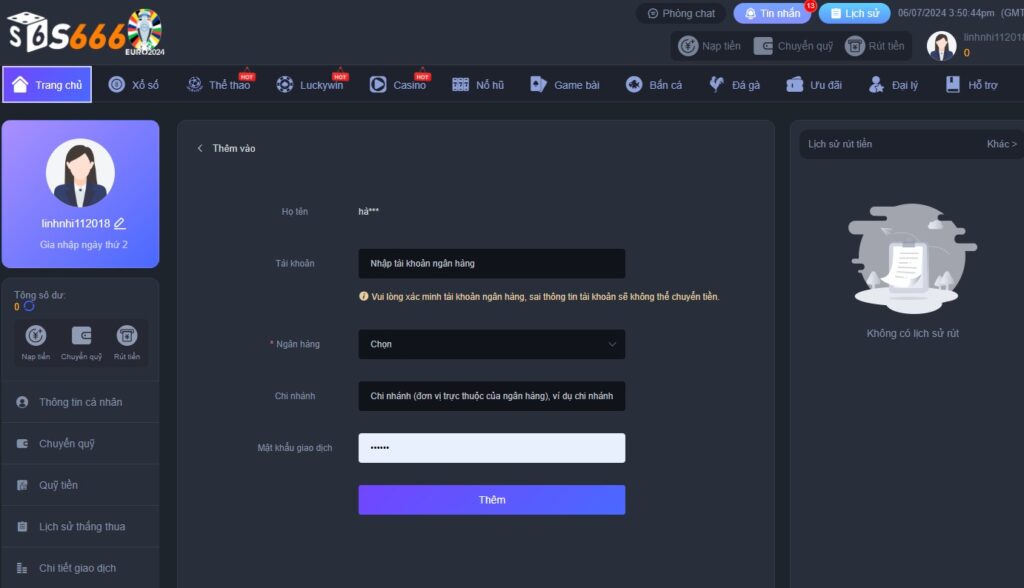Click the Nạp tiền icon in the sidebar
1024x588 pixels.
[36, 337]
